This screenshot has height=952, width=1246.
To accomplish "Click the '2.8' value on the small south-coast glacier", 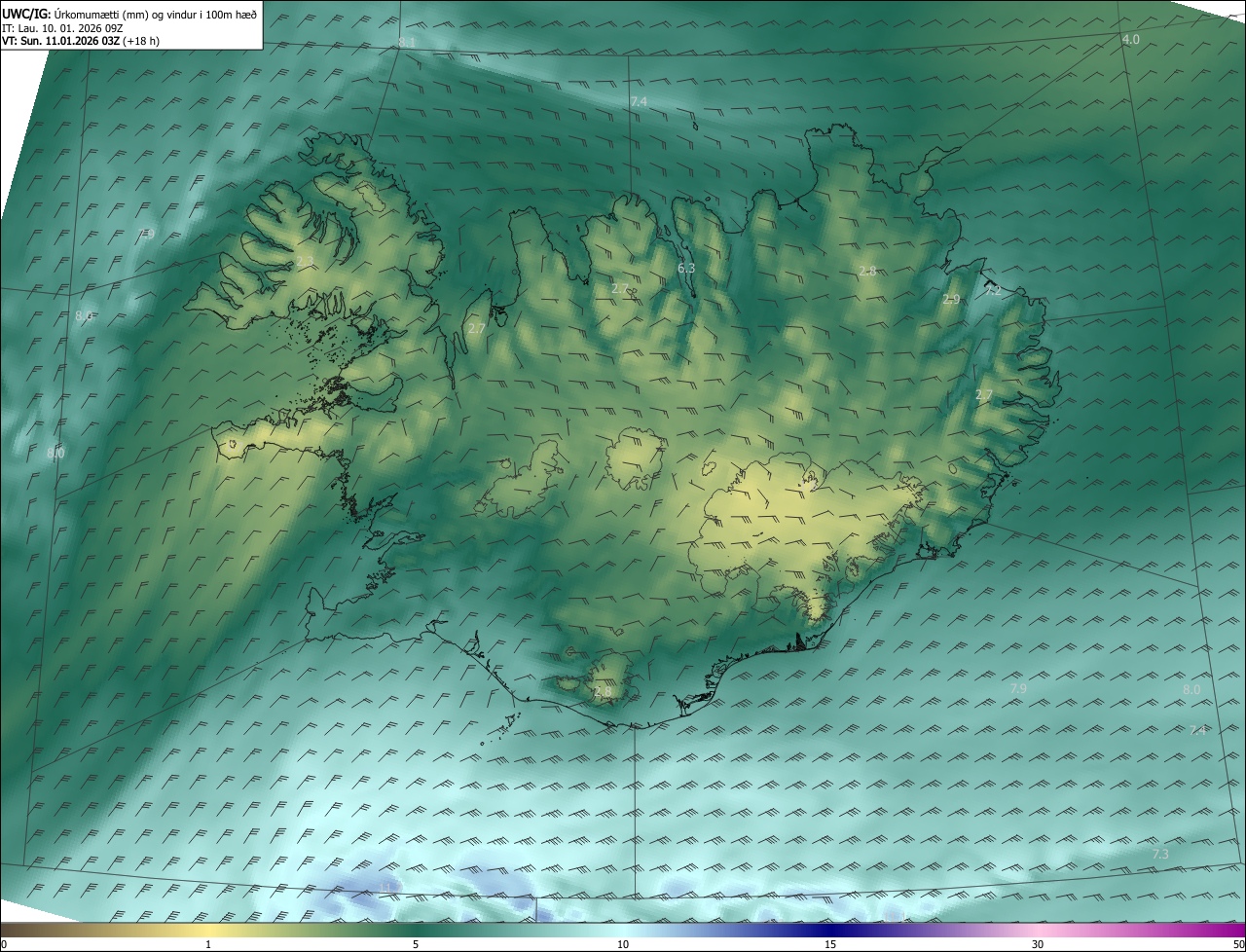I will click(604, 692).
